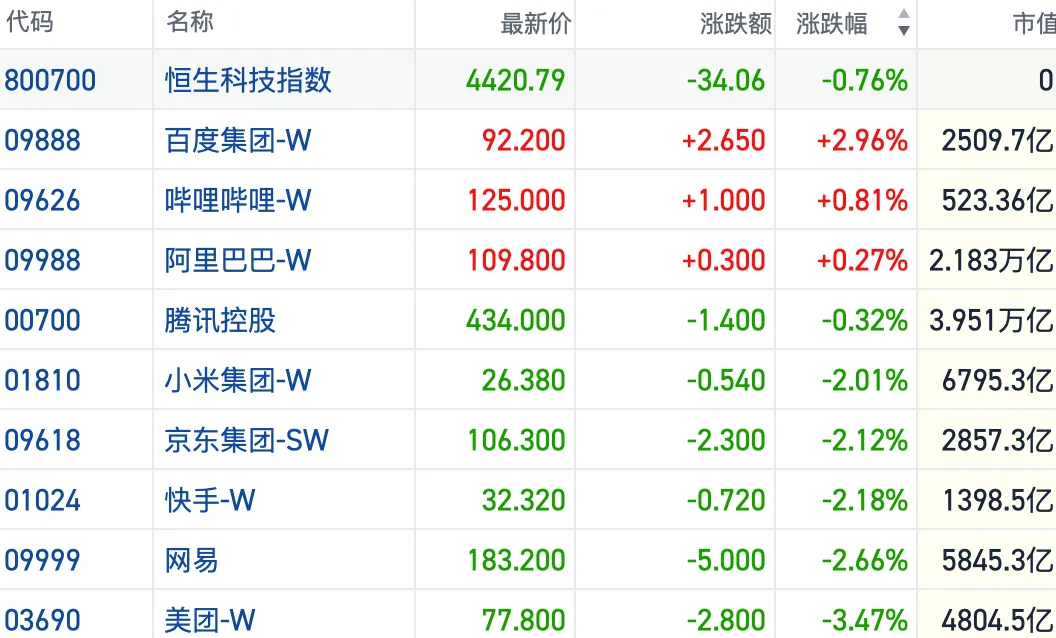
Task: Select the 3.951万亿 market cap cell
Action: click(991, 321)
